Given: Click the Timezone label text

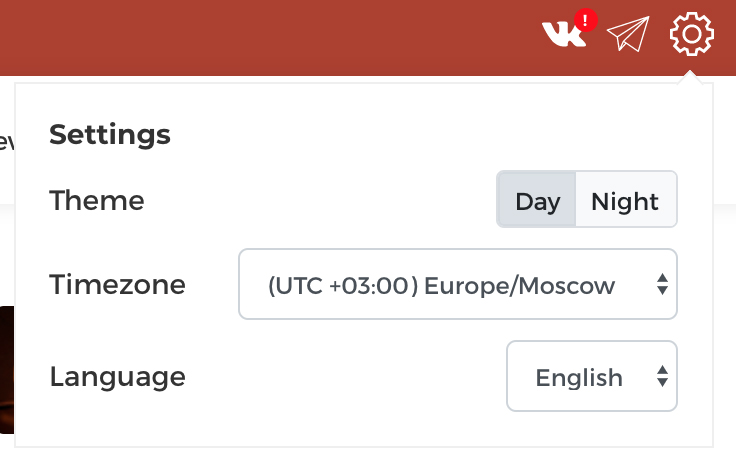Looking at the screenshot, I should (117, 285).
